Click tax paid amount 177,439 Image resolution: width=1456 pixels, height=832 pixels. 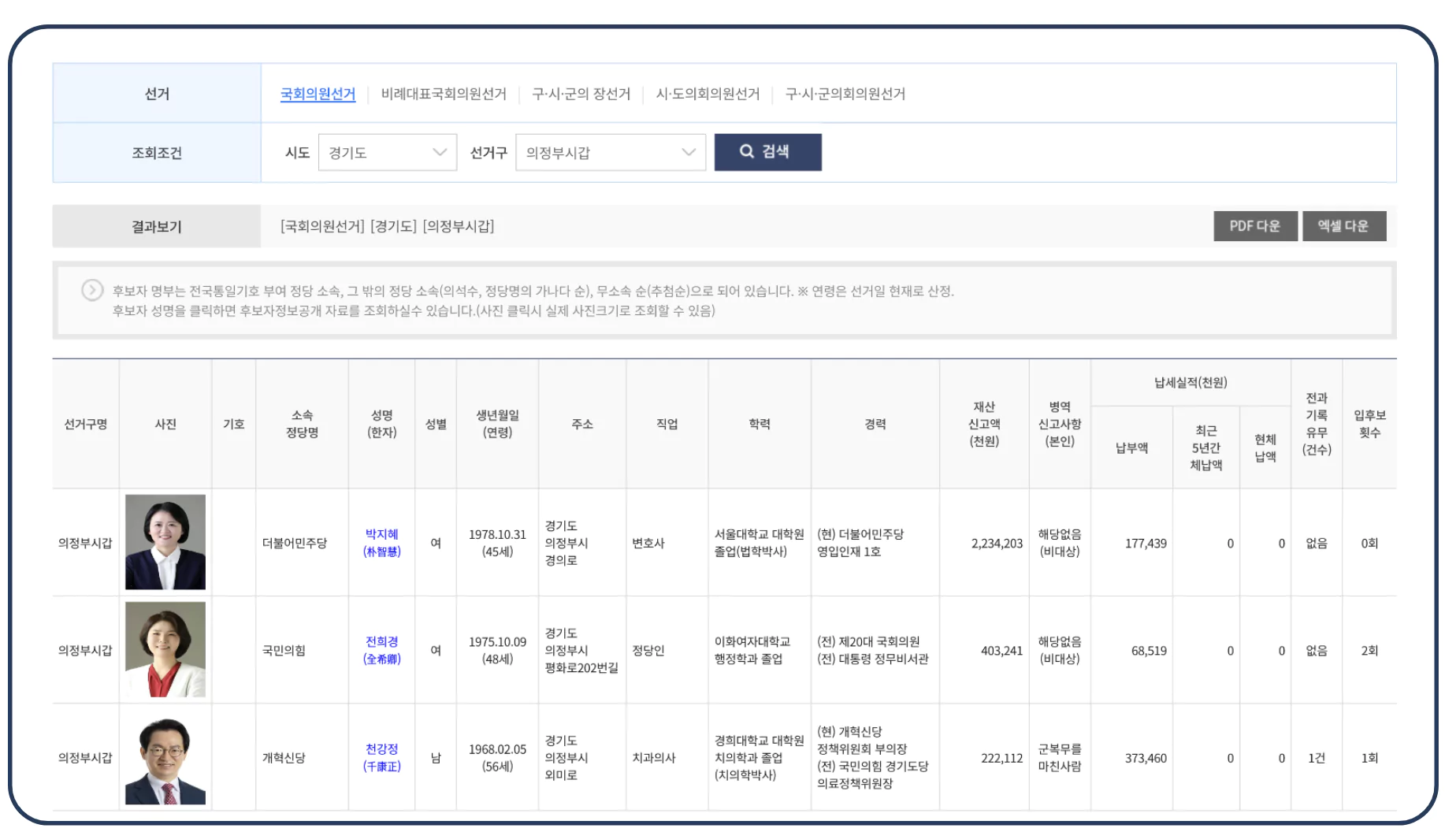pos(1146,543)
